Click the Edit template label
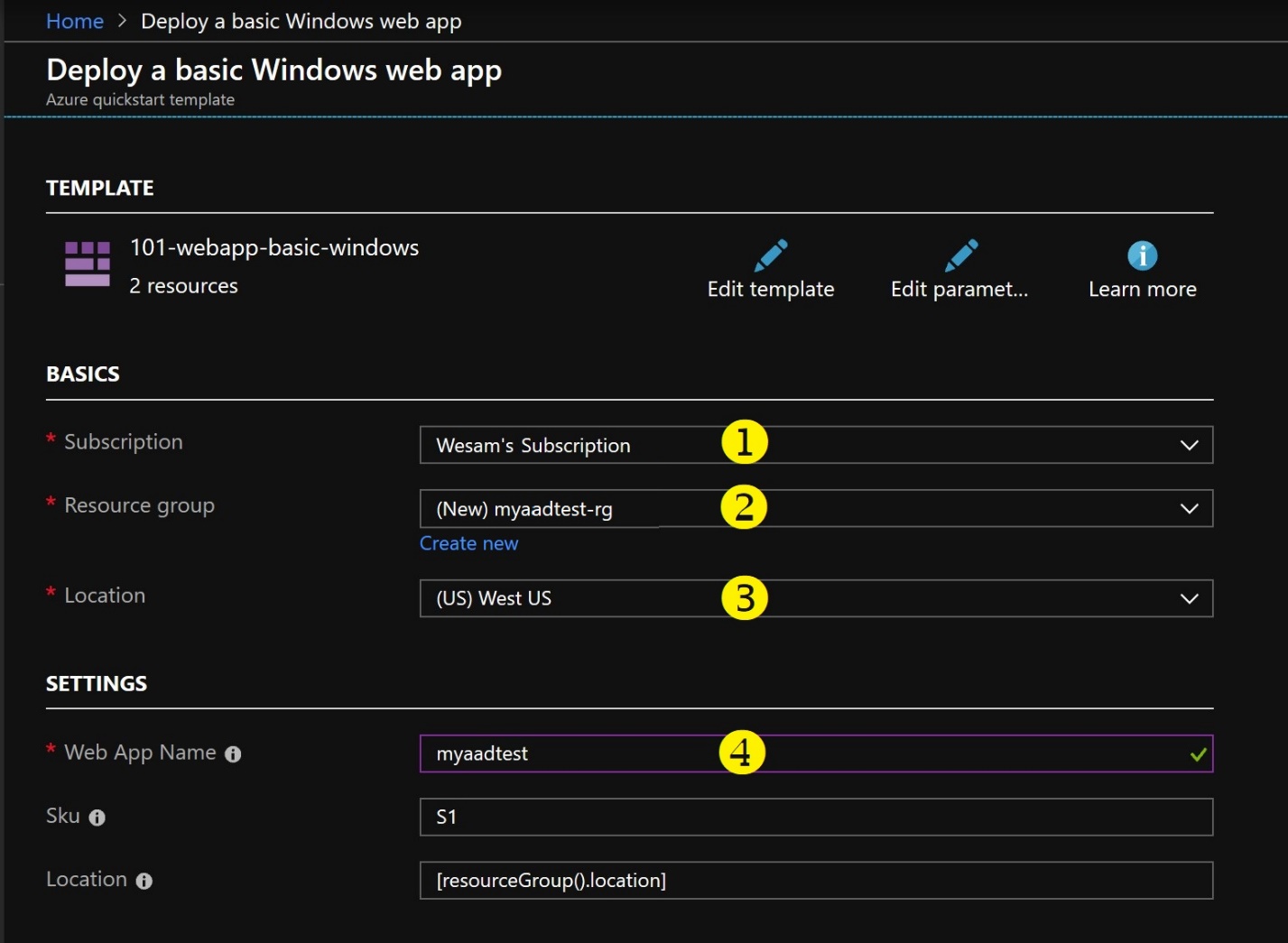 [771, 289]
